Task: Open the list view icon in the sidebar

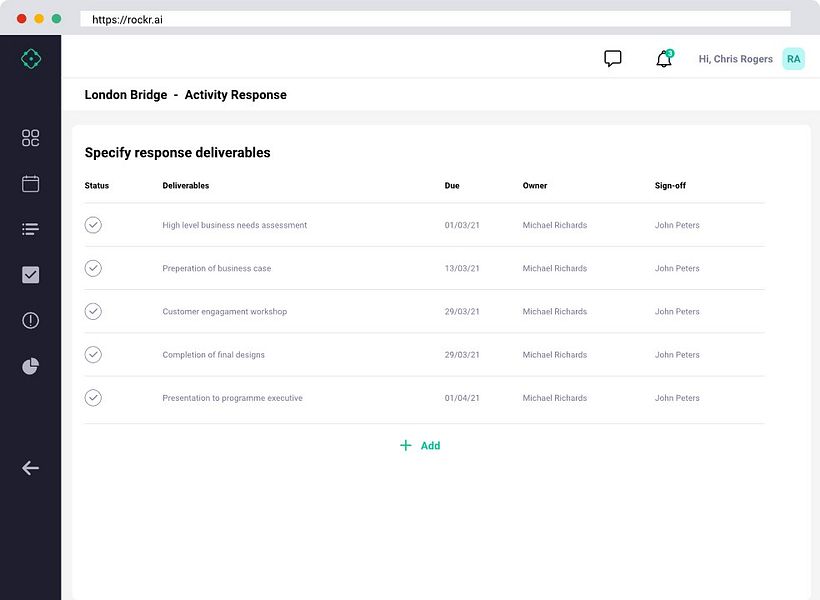Action: click(30, 229)
